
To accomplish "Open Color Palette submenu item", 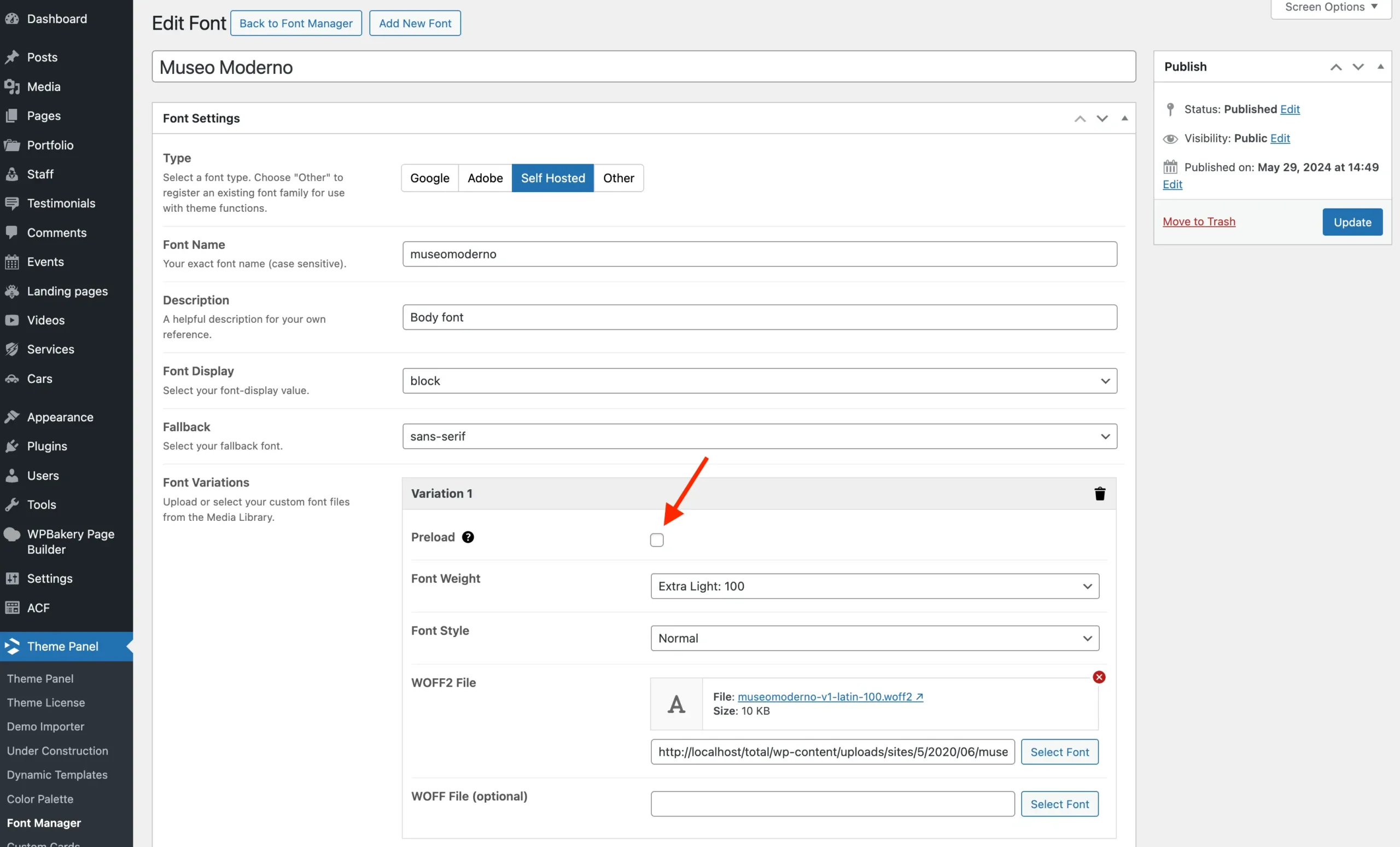I will pyautogui.click(x=40, y=799).
